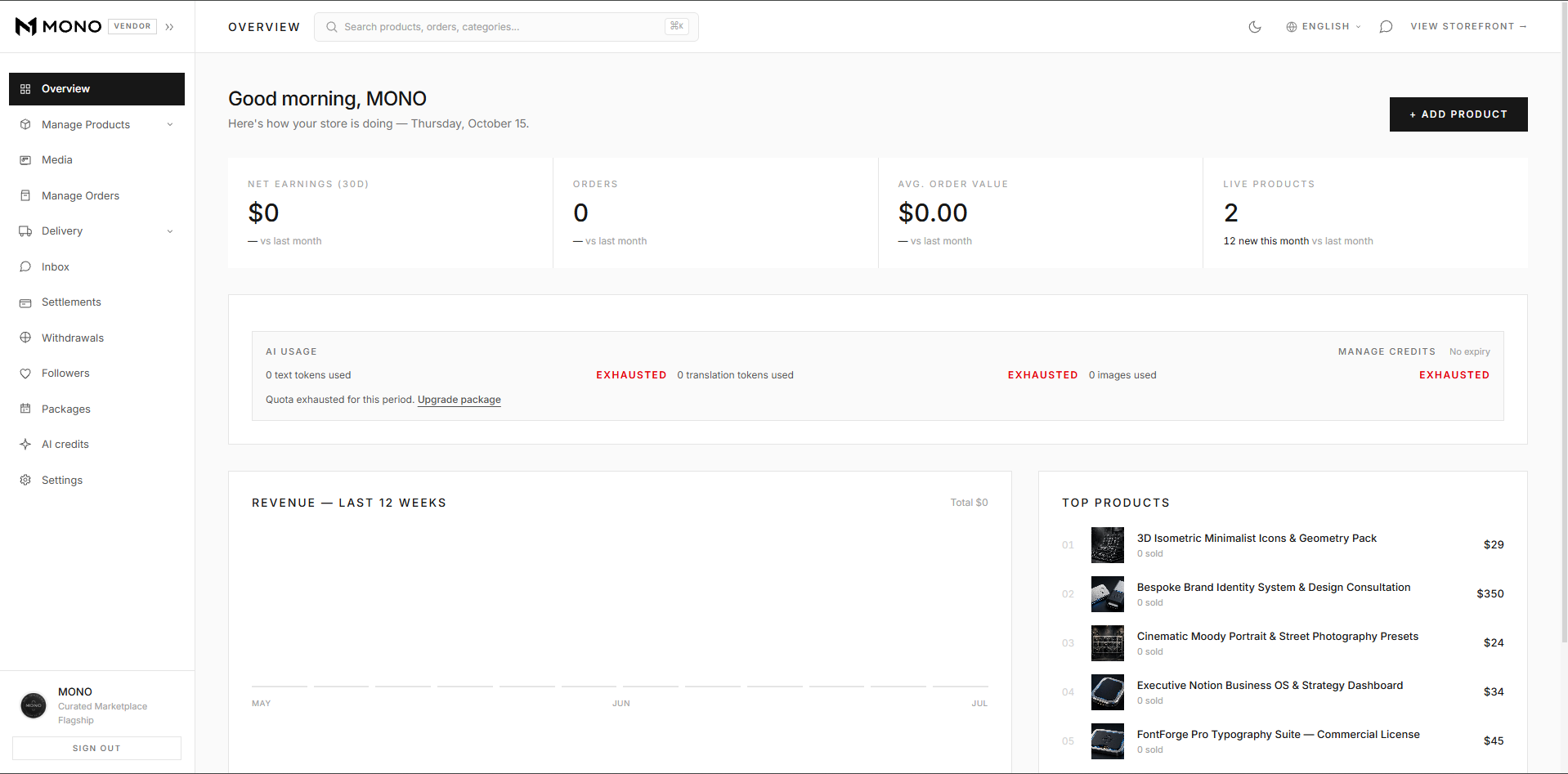Focus the search products input field

point(506,27)
